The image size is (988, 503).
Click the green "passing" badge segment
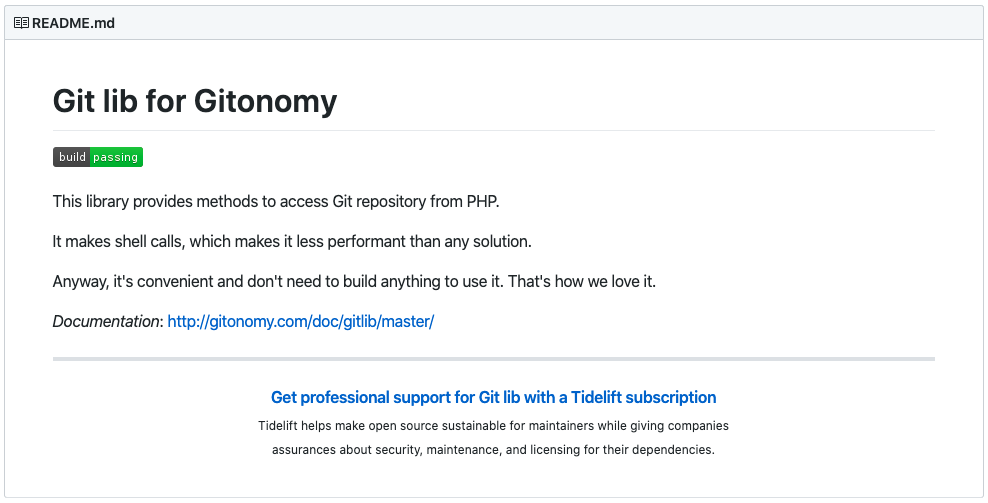coord(117,157)
